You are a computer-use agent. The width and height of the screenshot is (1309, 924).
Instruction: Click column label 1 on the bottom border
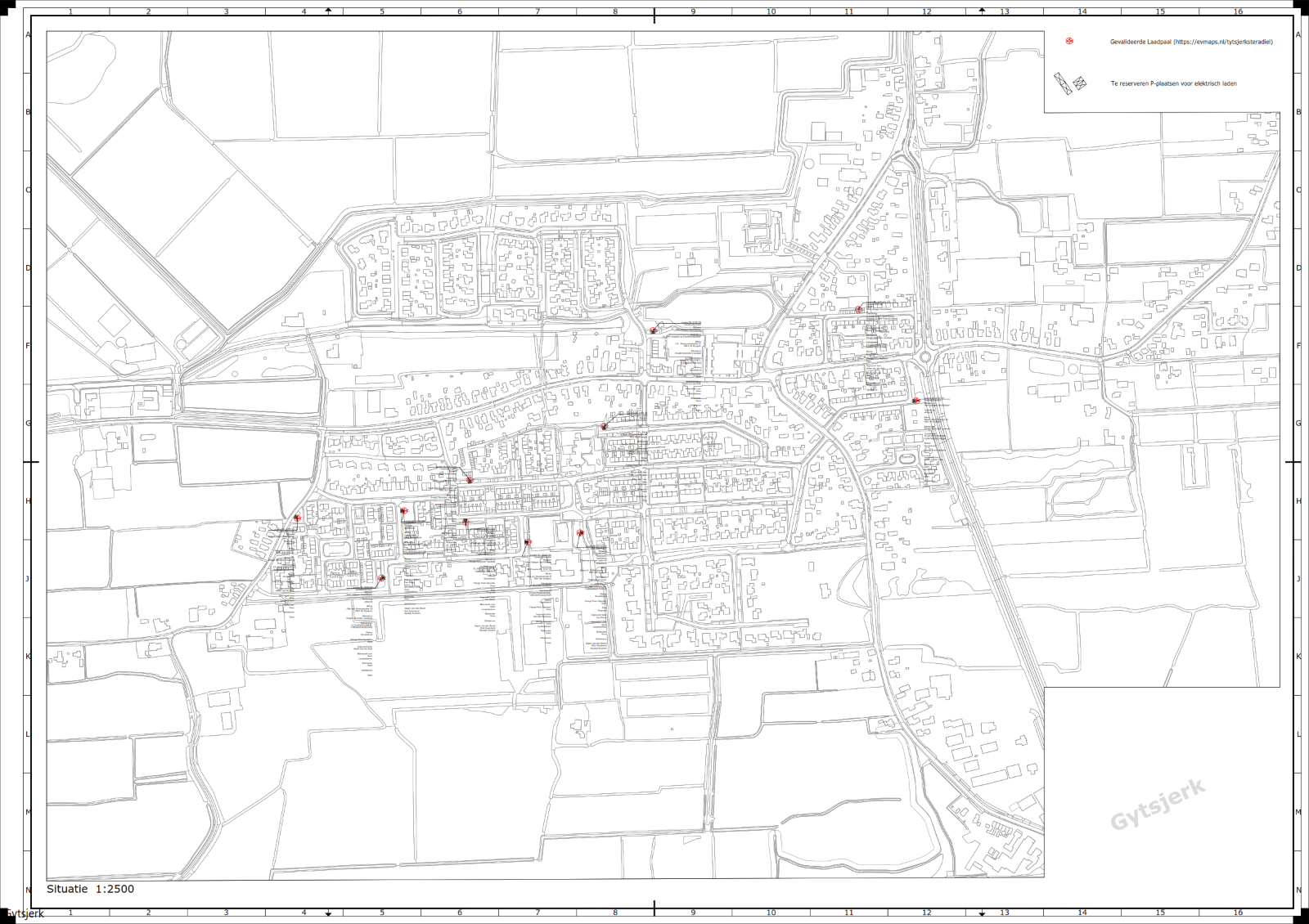[x=70, y=913]
